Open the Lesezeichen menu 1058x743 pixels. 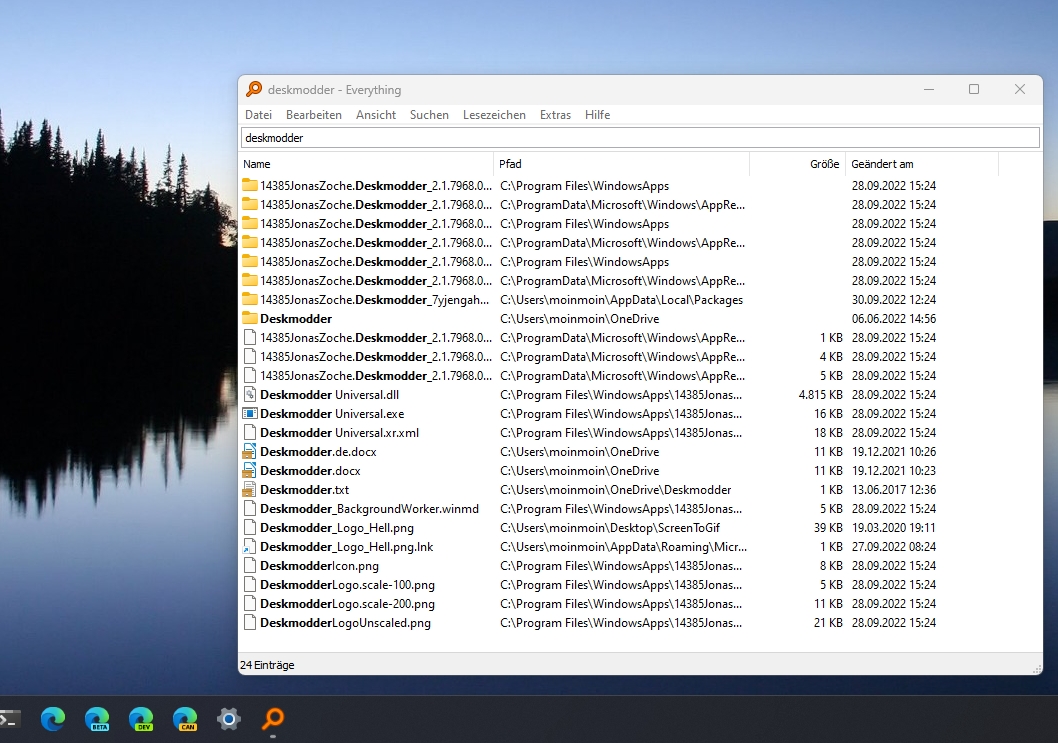(x=494, y=115)
